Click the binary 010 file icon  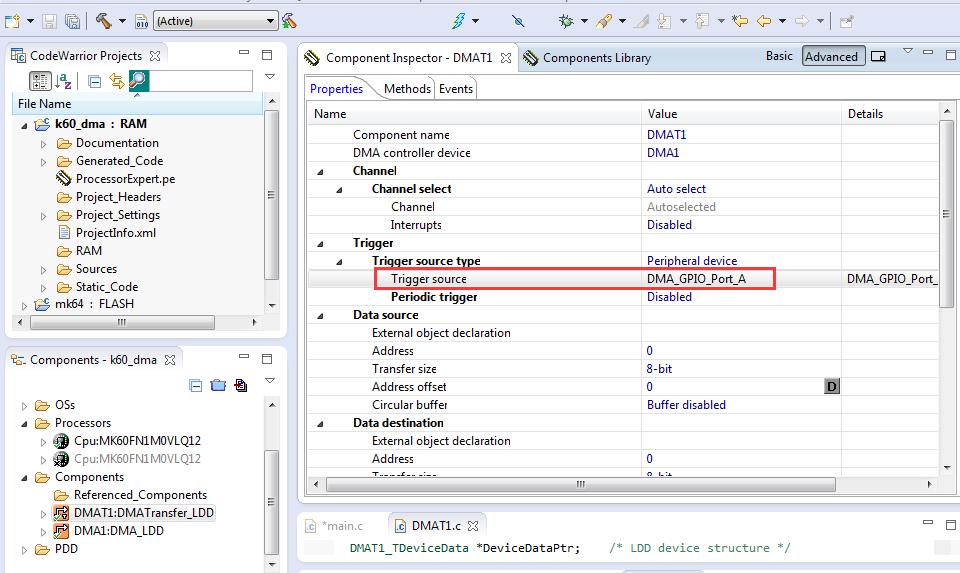(x=141, y=21)
